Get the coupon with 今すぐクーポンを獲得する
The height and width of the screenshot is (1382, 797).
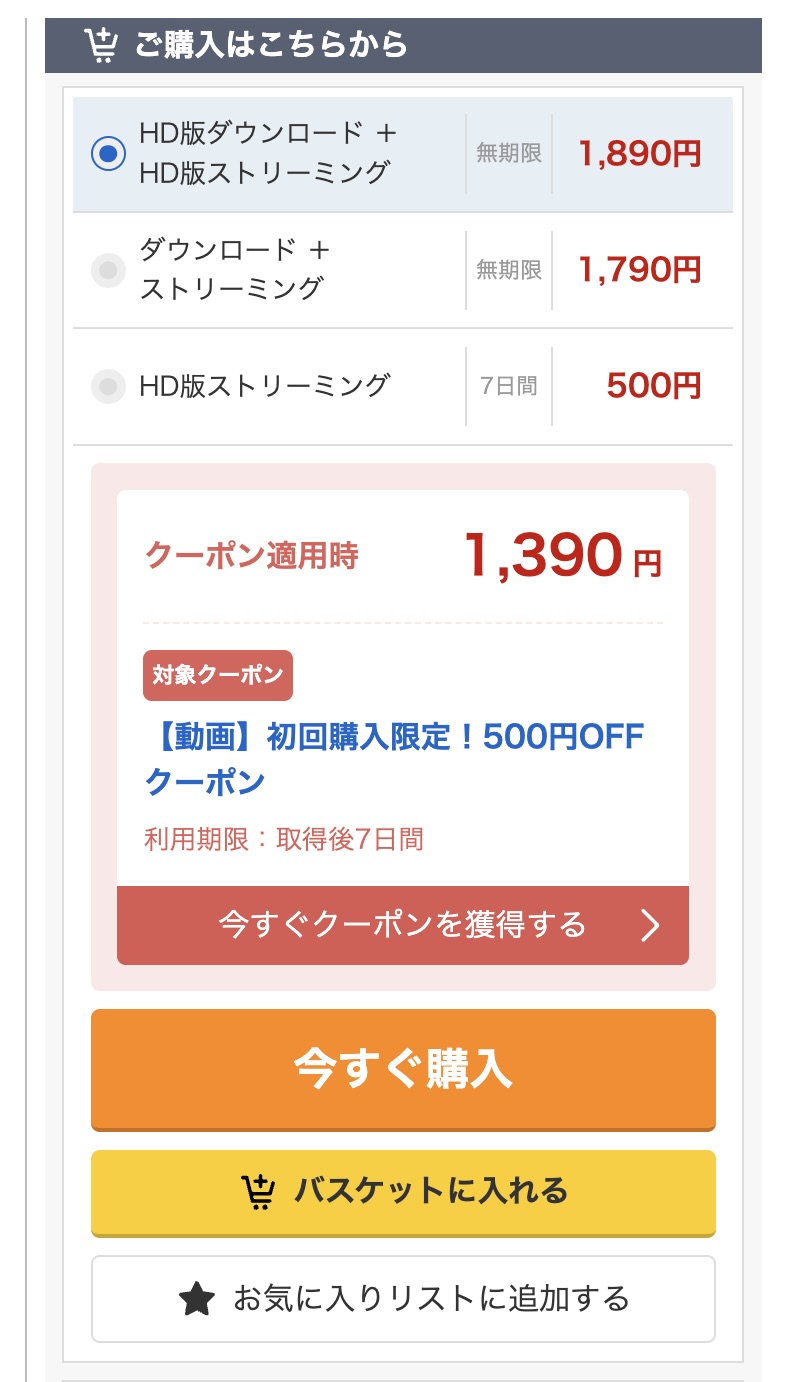[x=402, y=925]
